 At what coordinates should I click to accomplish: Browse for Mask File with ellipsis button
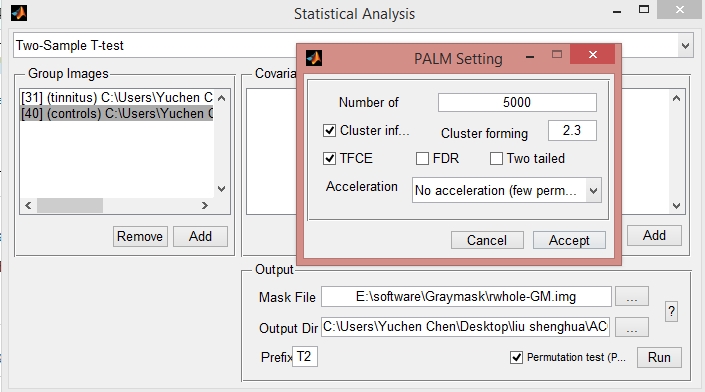coord(632,297)
